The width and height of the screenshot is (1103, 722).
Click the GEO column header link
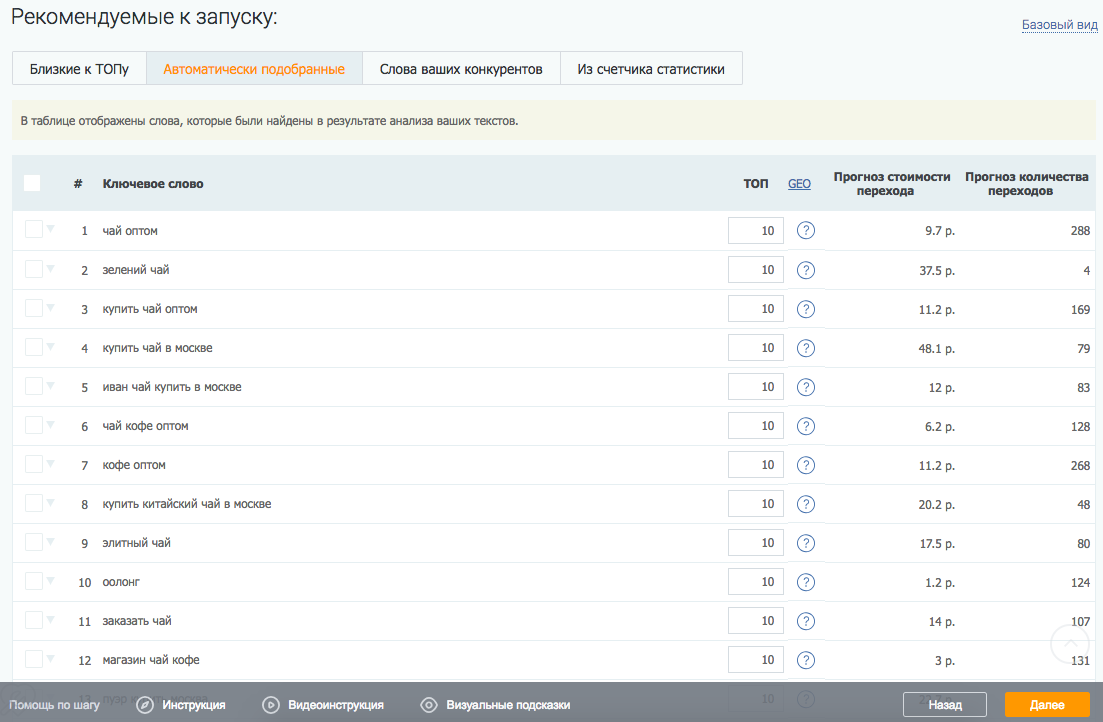tap(799, 184)
